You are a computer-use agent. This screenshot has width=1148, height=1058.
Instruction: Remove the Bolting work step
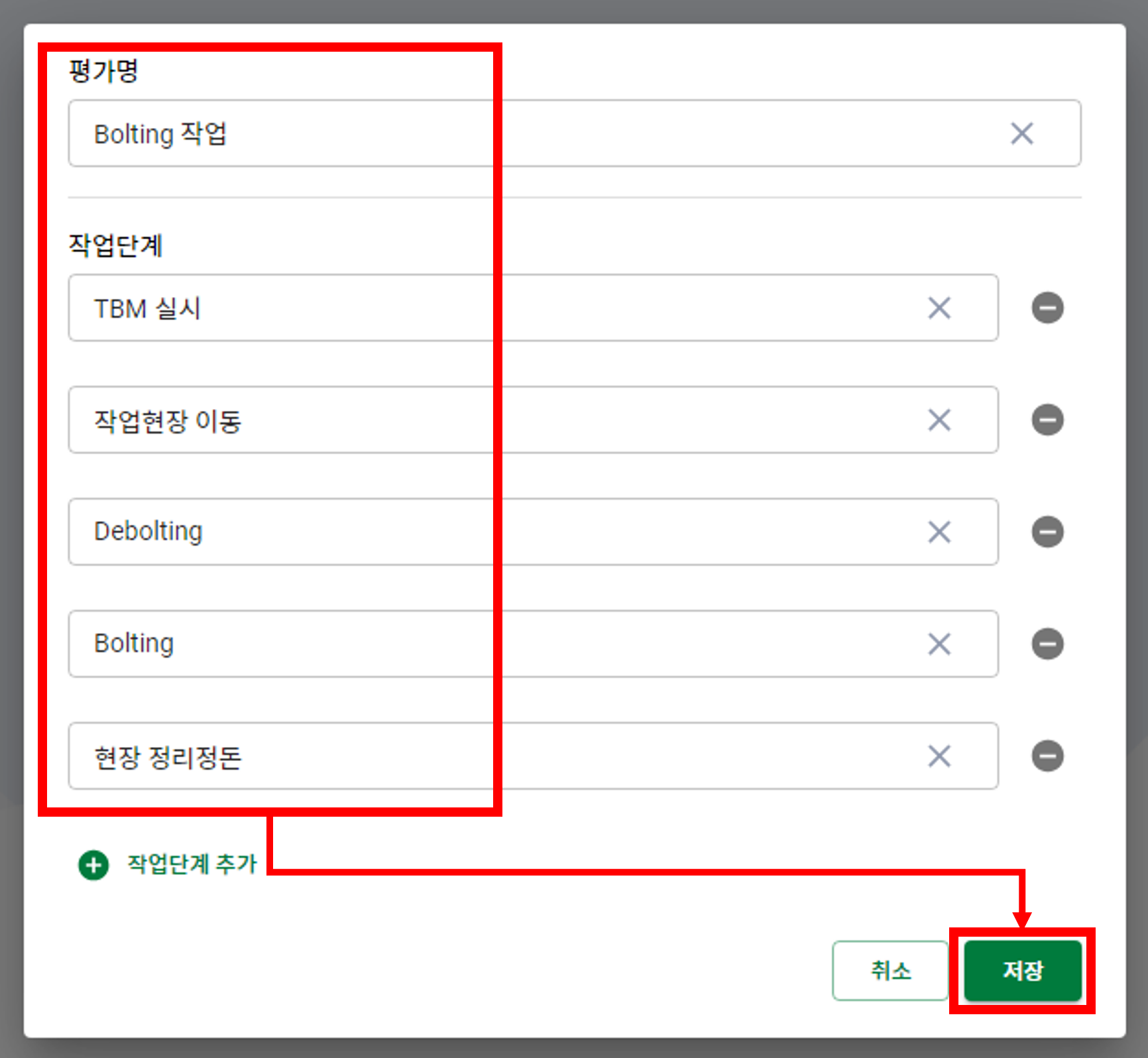(x=1047, y=644)
